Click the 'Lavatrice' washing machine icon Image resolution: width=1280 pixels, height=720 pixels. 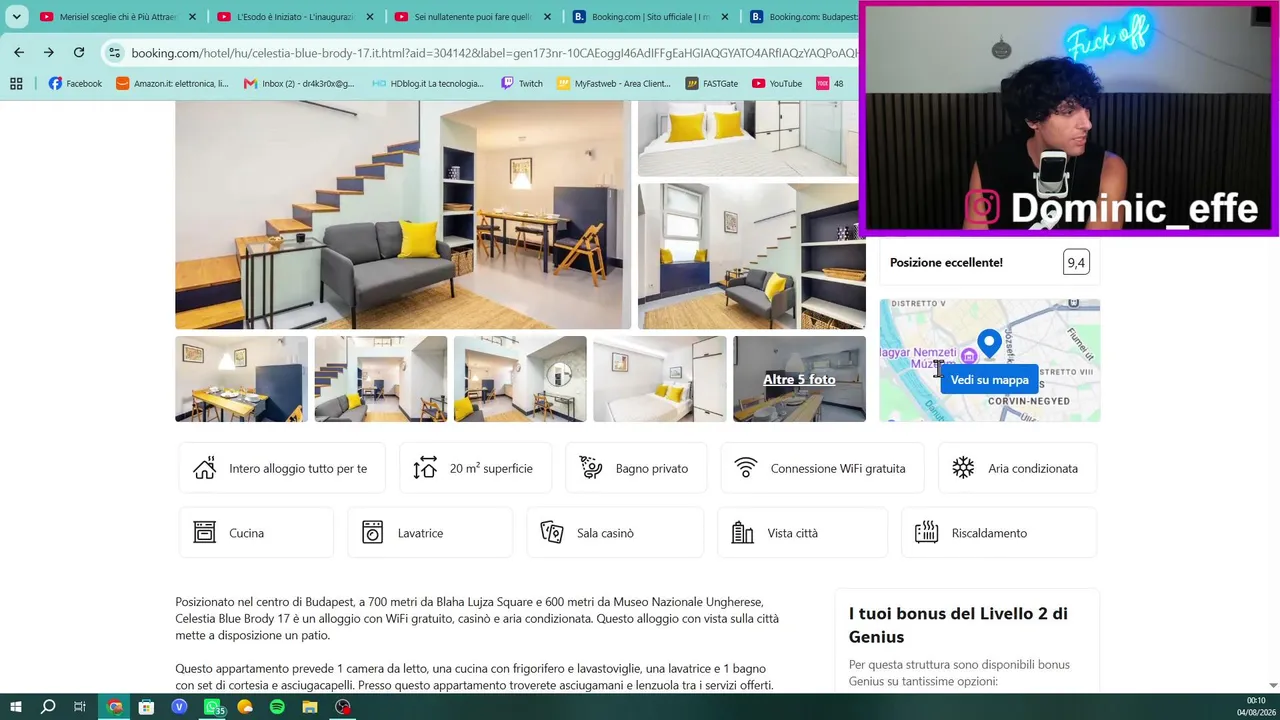click(373, 533)
